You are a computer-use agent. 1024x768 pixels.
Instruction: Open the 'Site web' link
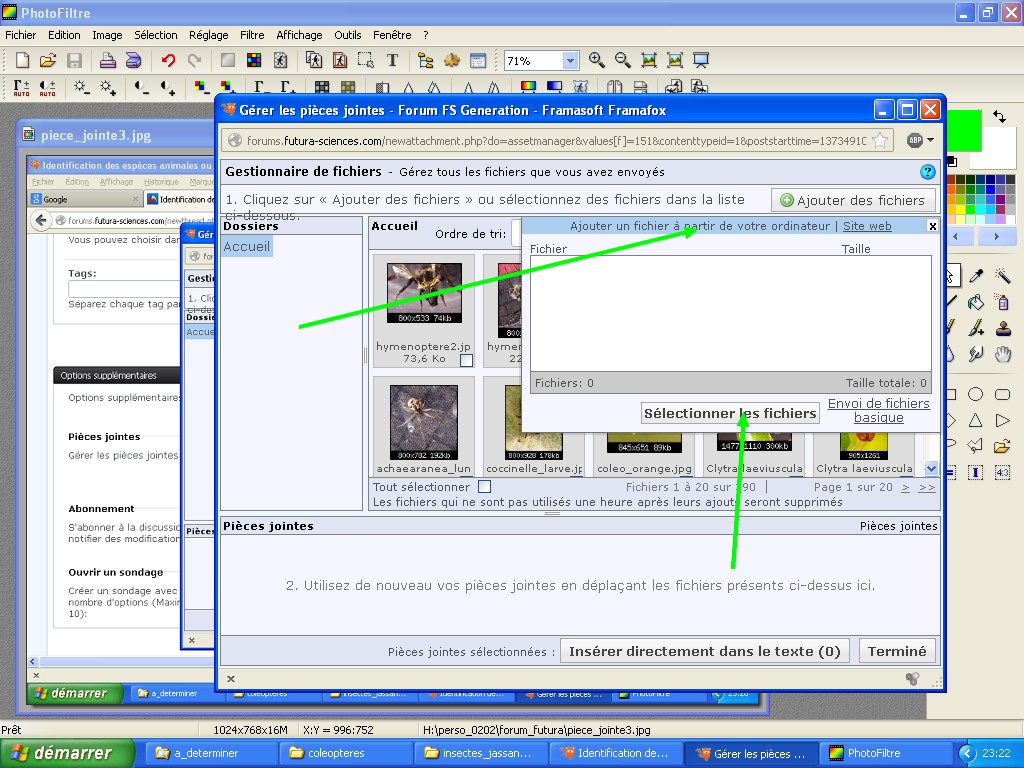[x=867, y=226]
